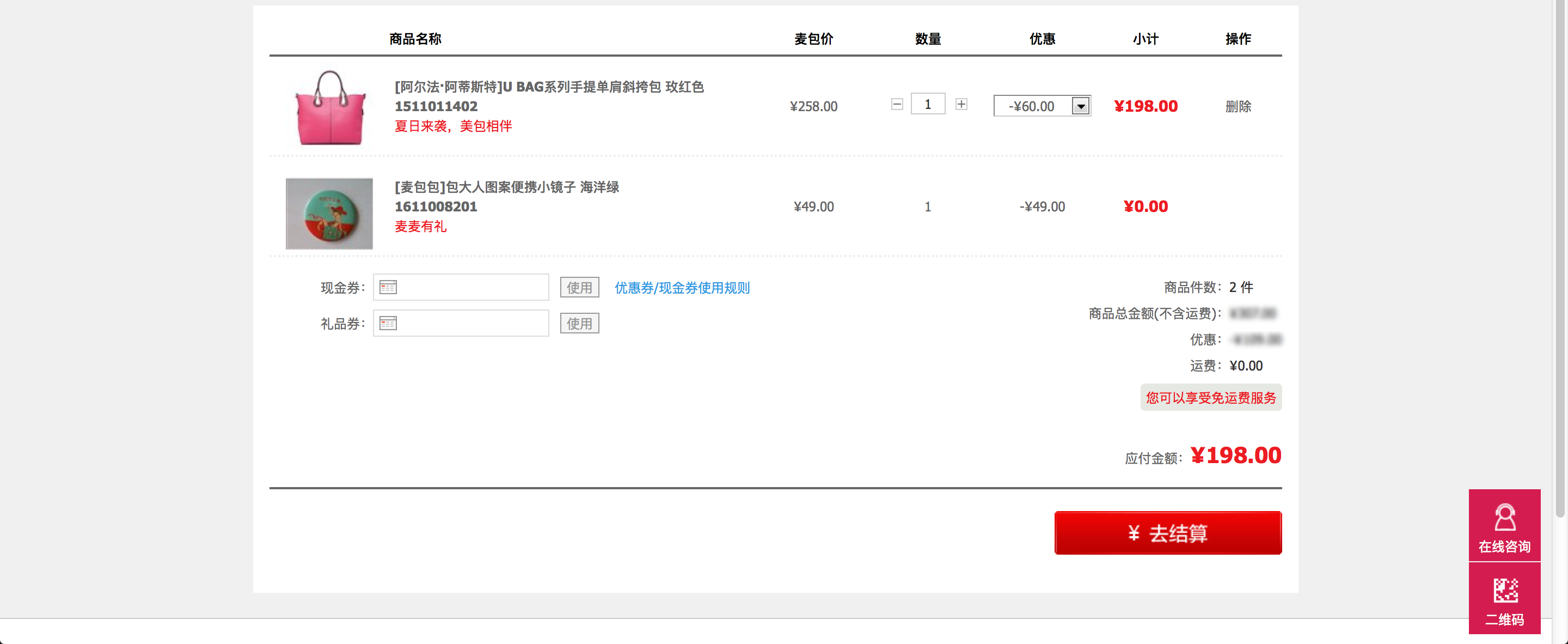Click the quantity field showing 1
Screen dimensions: 1568x644
[928, 104]
